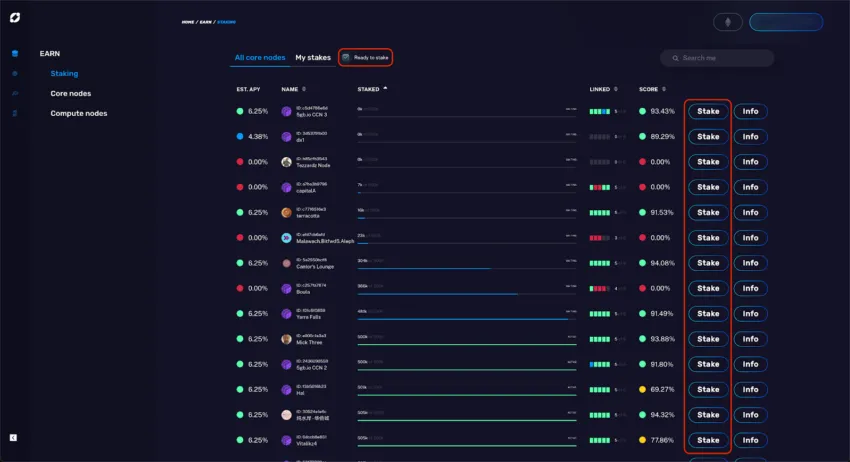
Task: Stake on the Vitalikz4 node
Action: [708, 440]
